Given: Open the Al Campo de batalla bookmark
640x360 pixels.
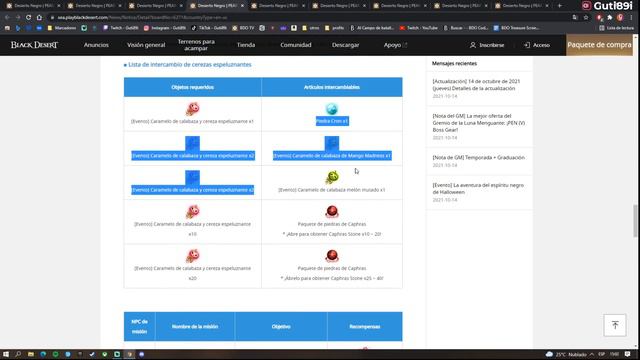Looking at the screenshot, I should [372, 28].
